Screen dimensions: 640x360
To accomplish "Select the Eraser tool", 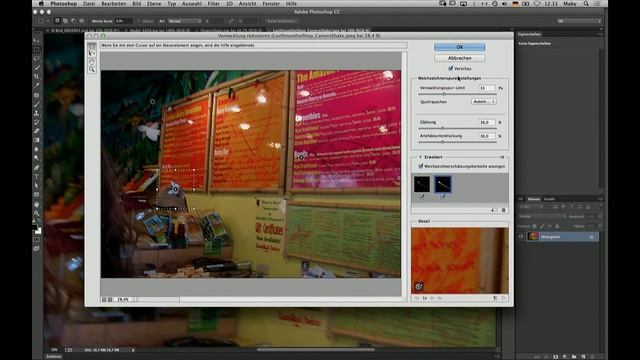I will [37, 131].
